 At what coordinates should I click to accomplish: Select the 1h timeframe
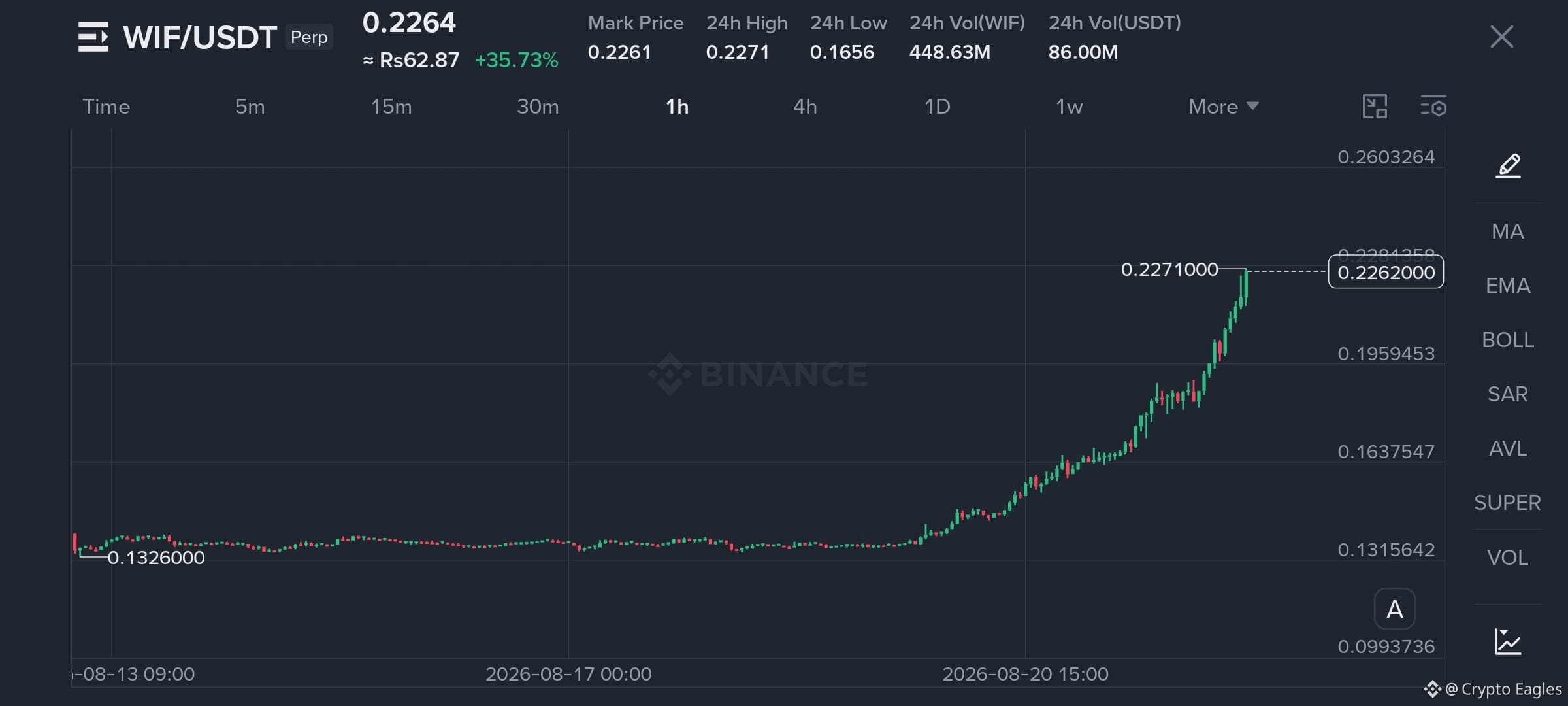point(677,107)
